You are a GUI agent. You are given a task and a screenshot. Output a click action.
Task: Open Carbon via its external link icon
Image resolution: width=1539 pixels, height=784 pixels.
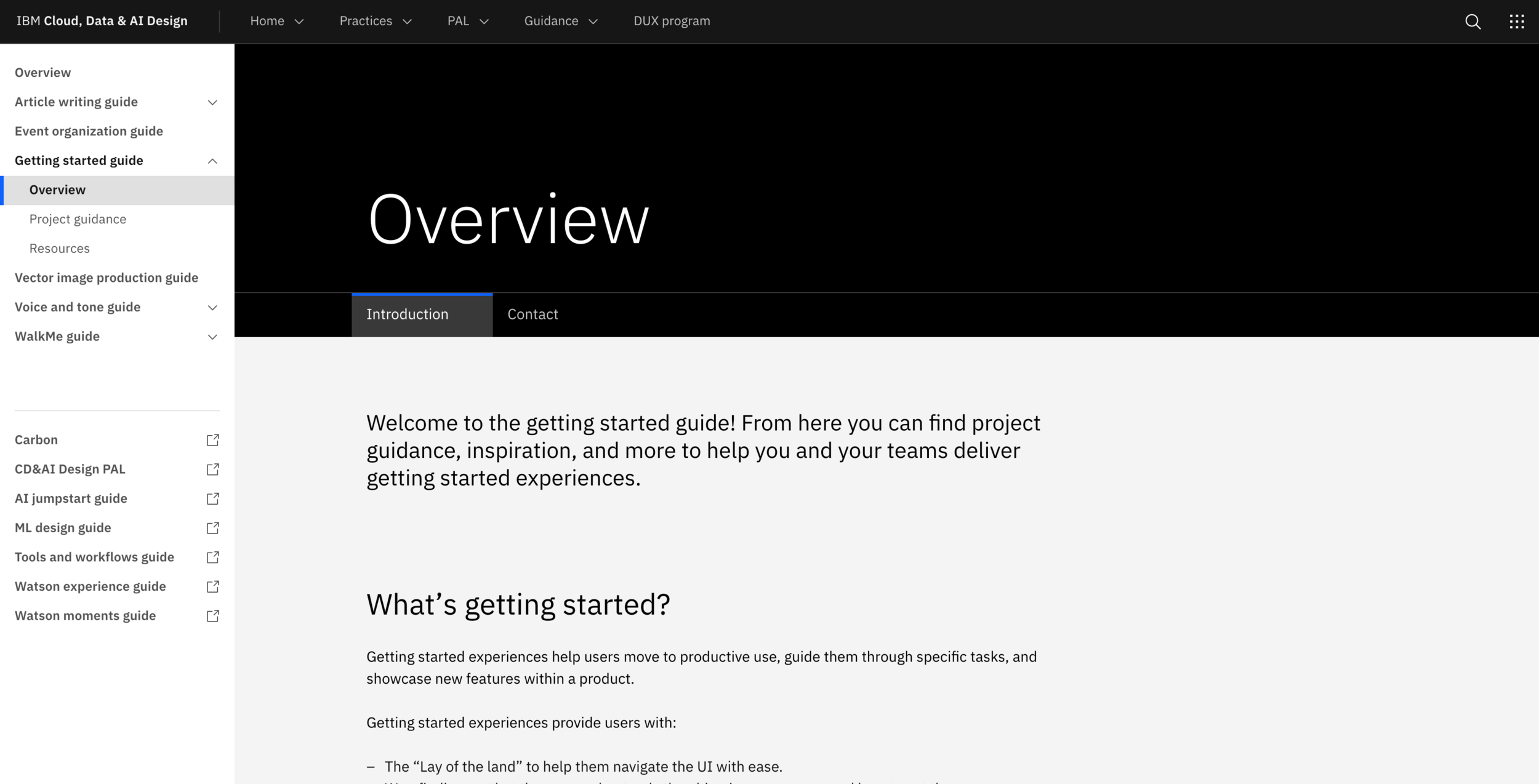click(x=212, y=440)
